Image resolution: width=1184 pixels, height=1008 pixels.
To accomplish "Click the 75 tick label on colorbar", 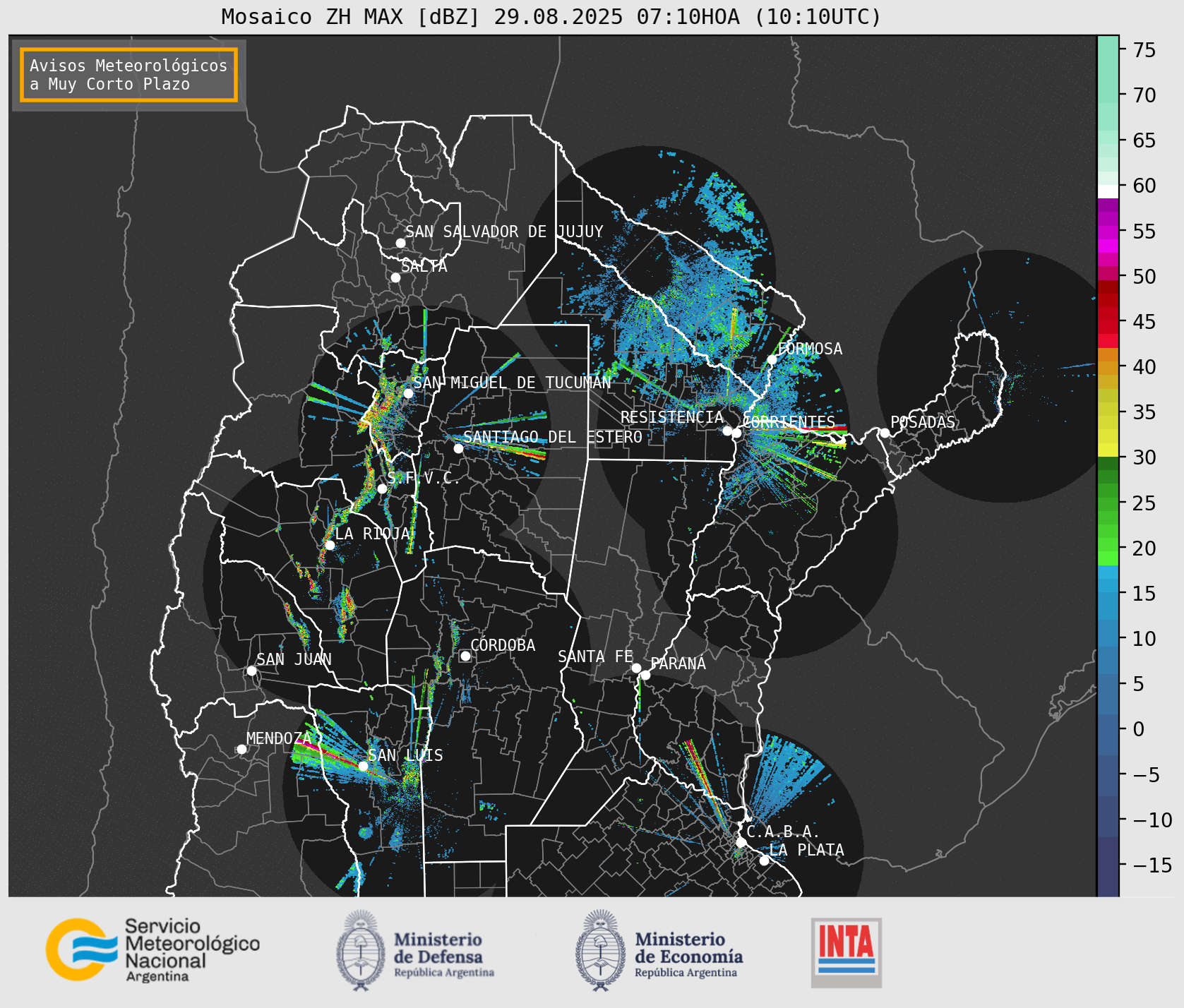I will (1144, 50).
